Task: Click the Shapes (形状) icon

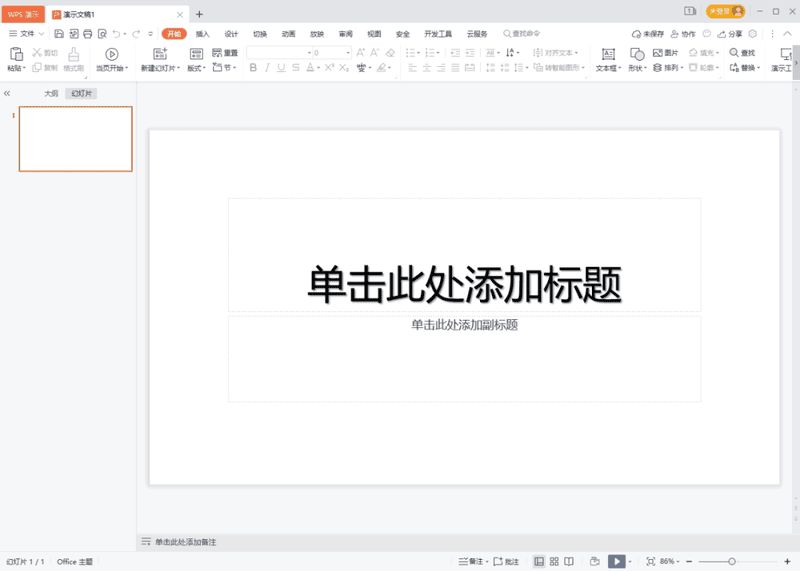Action: tap(637, 54)
